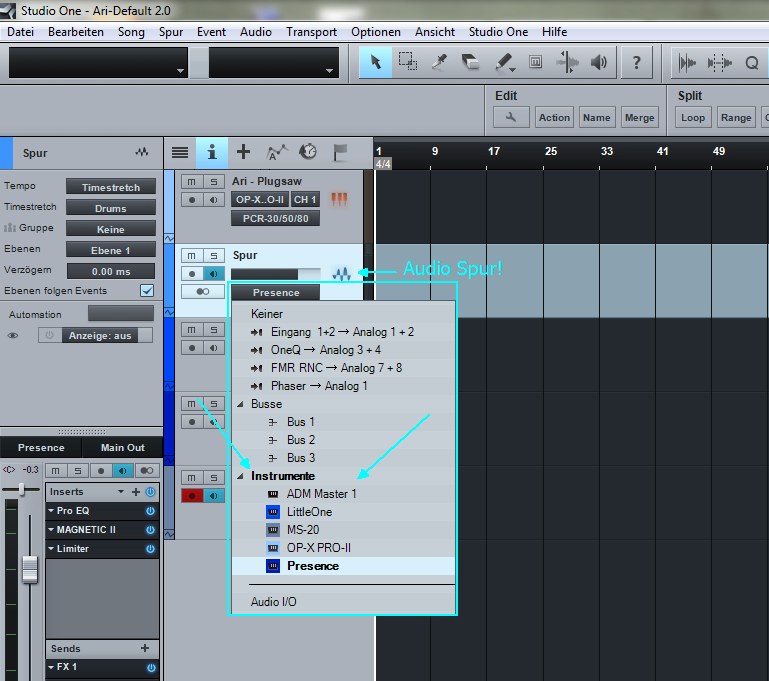Choose Audio I/O in popup menu
Screen dimensions: 769x681
pyautogui.click(x=343, y=602)
